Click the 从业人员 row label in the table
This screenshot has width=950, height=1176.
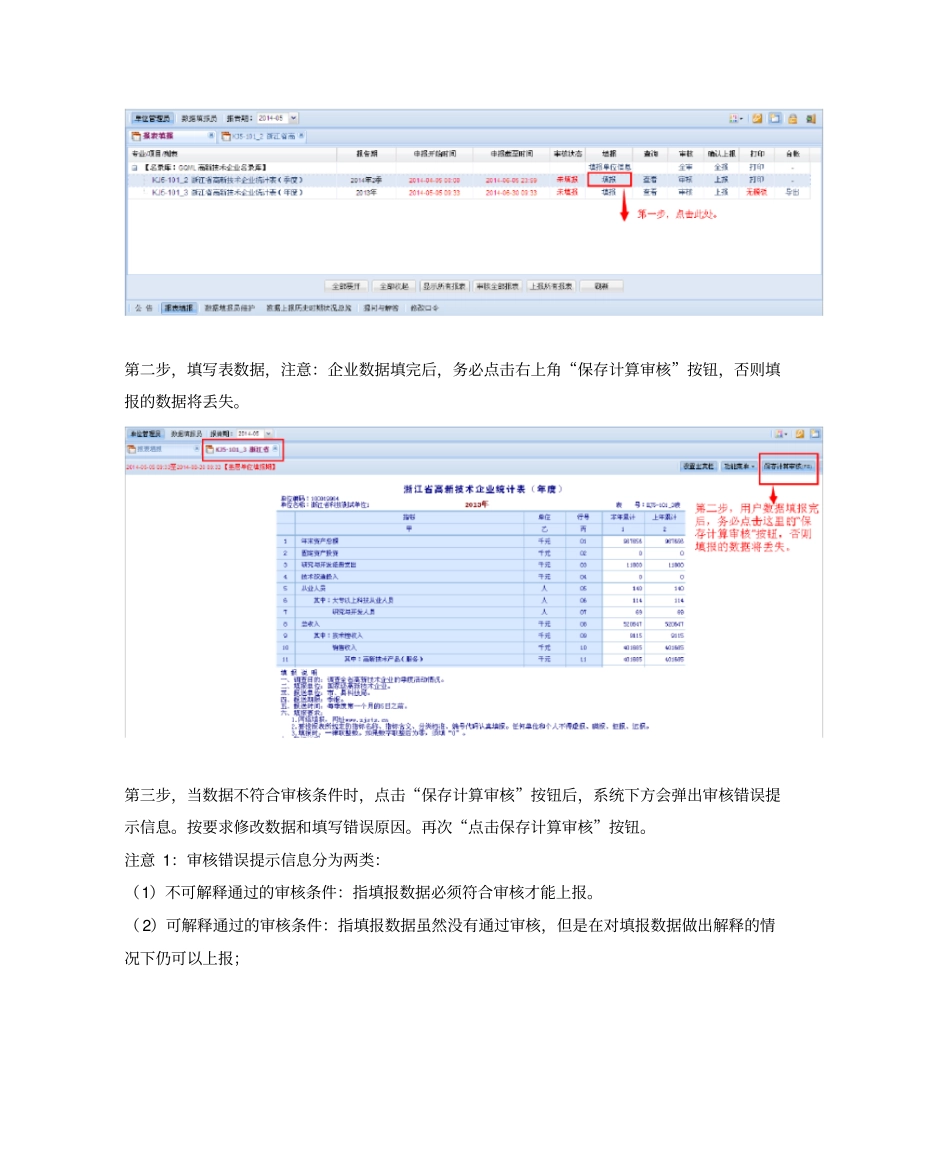313,589
